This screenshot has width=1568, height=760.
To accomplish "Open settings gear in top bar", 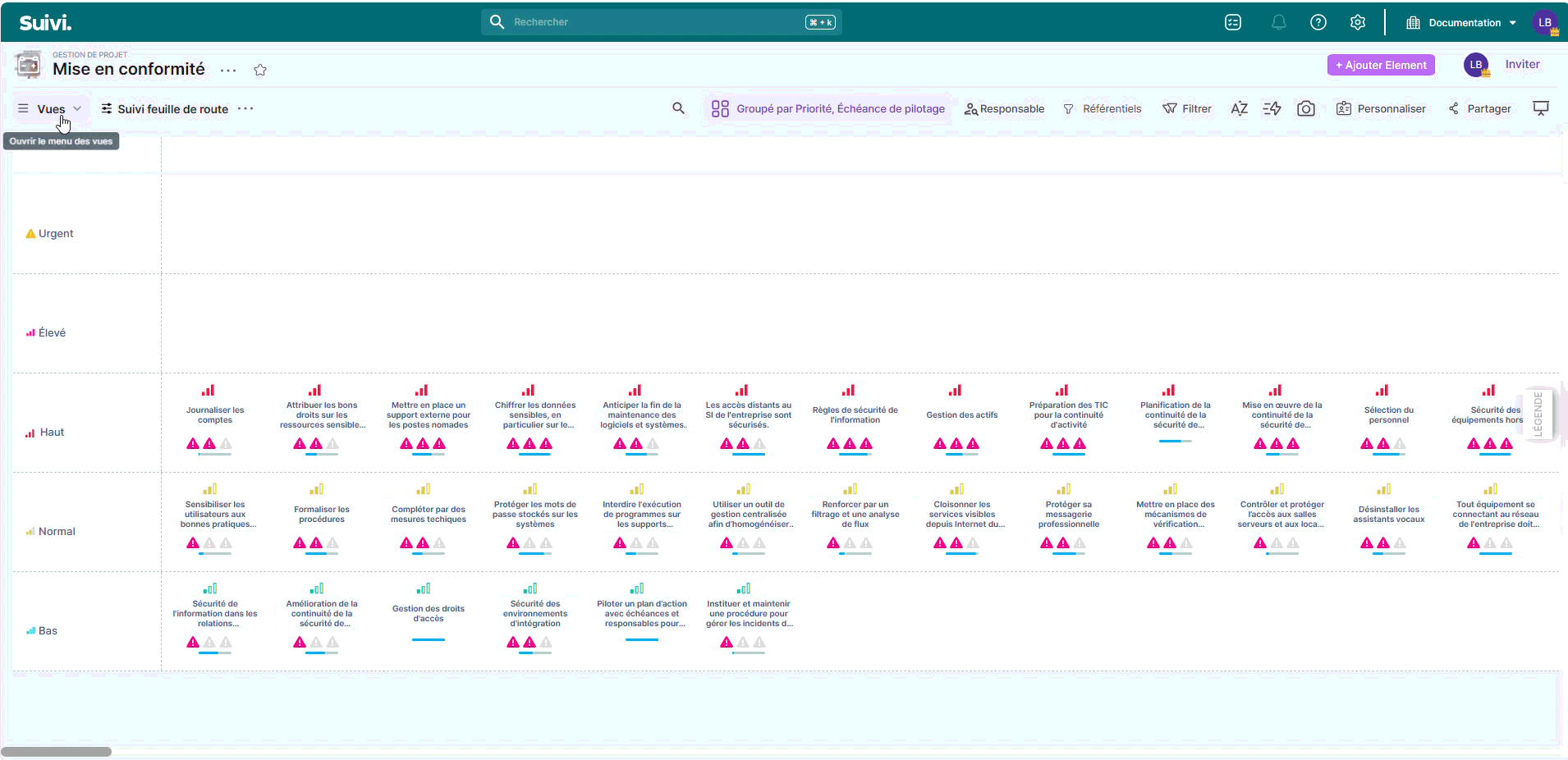I will tap(1357, 23).
